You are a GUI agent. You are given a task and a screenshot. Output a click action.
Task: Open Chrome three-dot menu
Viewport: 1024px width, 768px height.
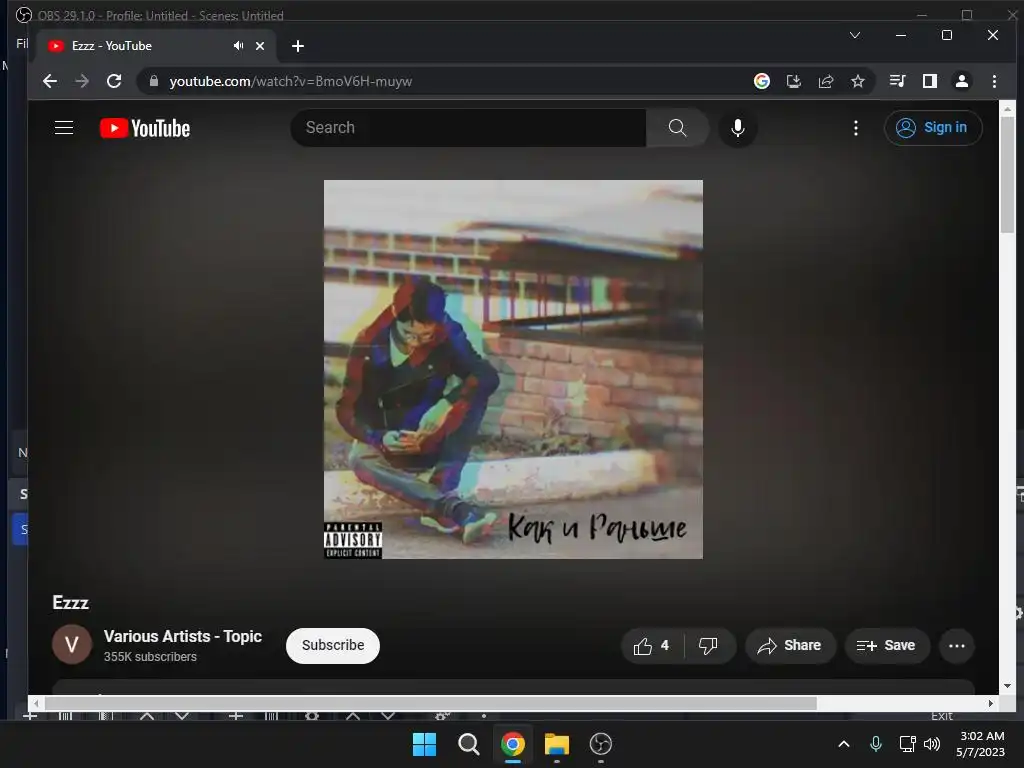coord(994,81)
